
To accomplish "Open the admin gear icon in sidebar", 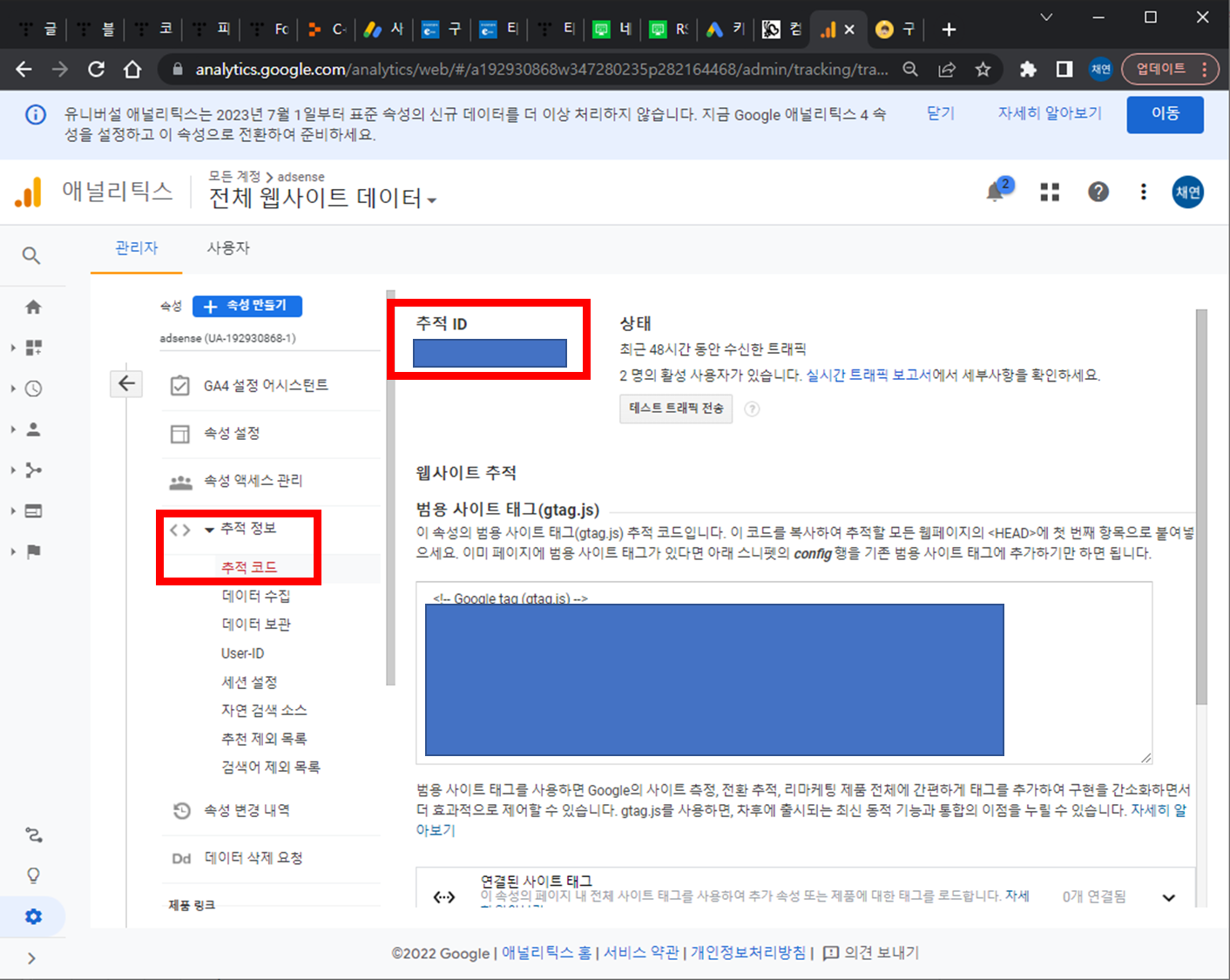I will click(x=33, y=916).
